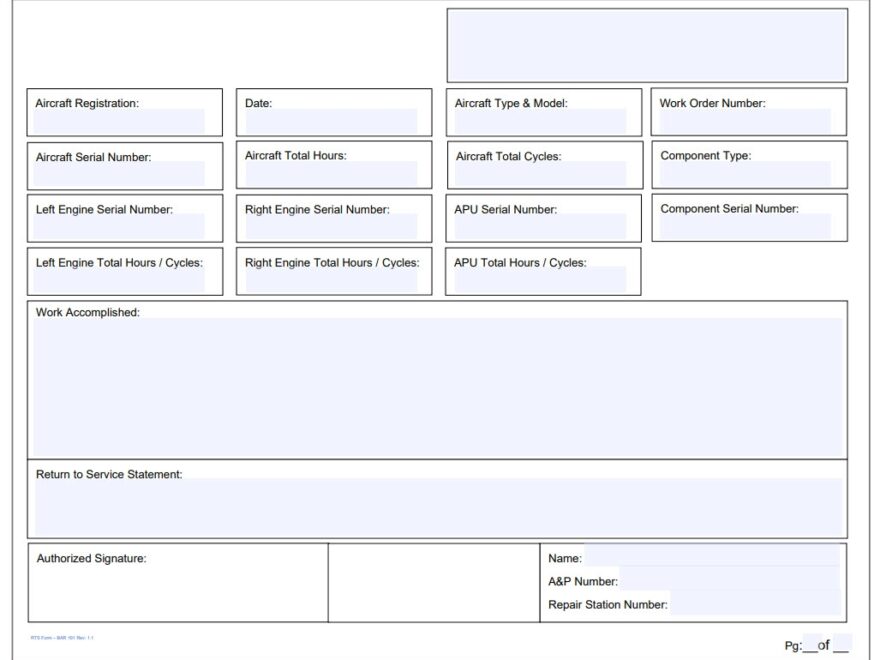Viewport: 880px width, 660px height.
Task: Click the APU Serial Number field
Action: 540,226
